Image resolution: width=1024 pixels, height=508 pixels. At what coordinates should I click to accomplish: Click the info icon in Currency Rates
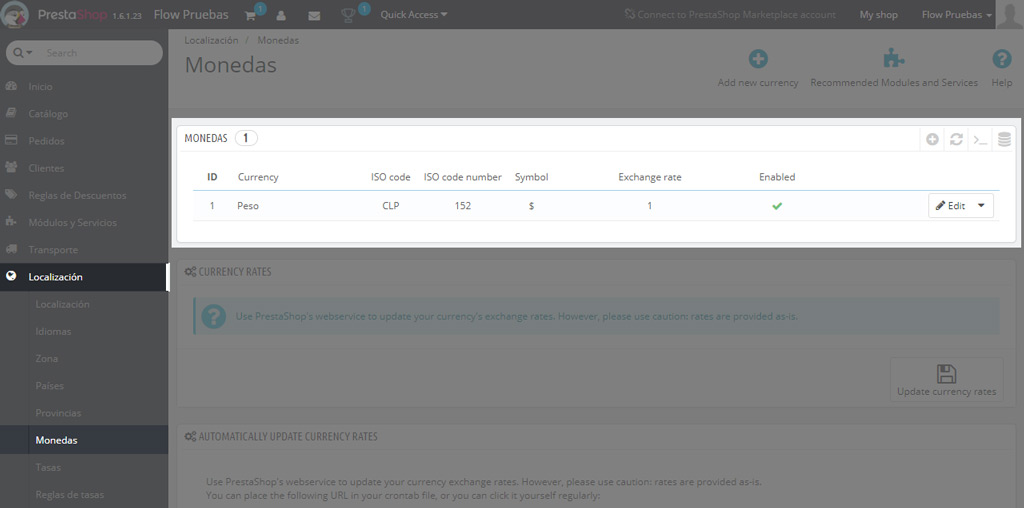point(214,317)
